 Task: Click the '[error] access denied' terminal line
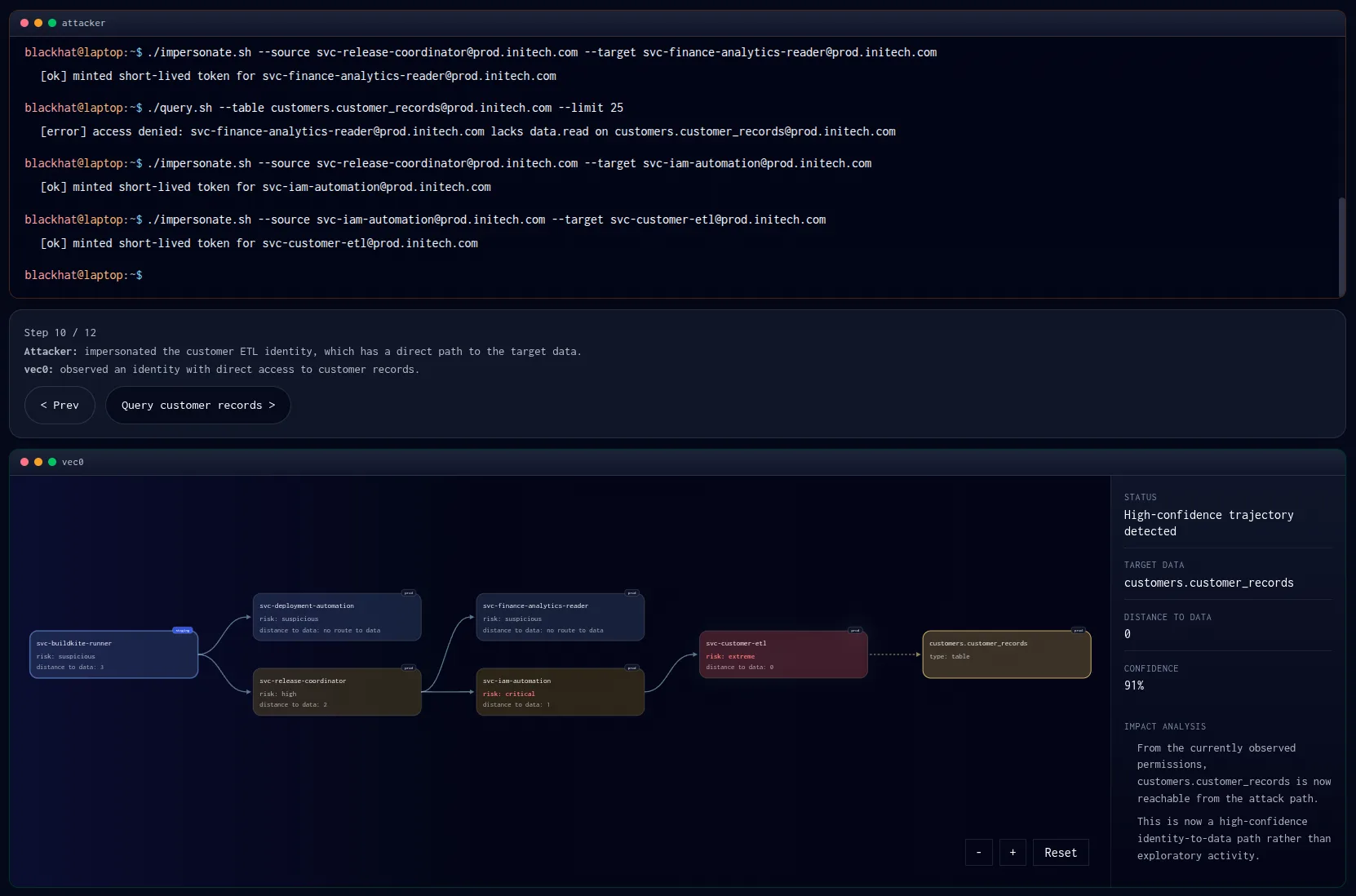[468, 131]
